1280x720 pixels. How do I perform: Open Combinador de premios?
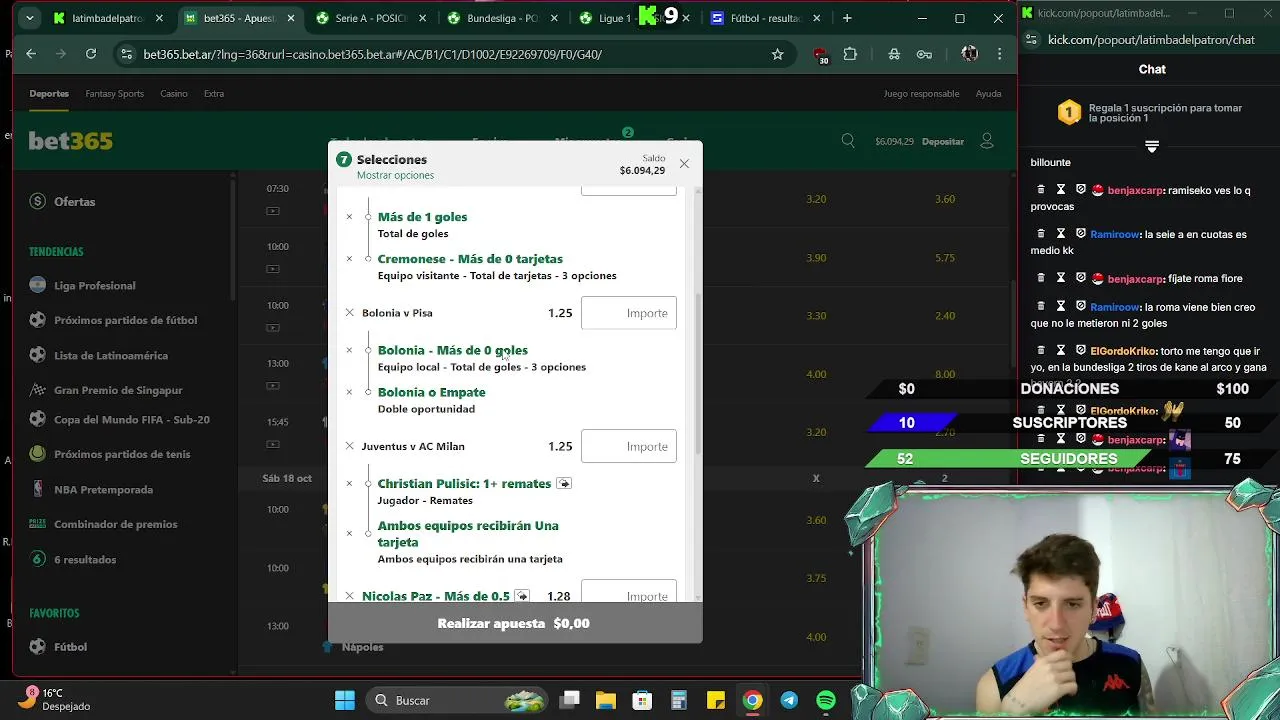(x=115, y=524)
